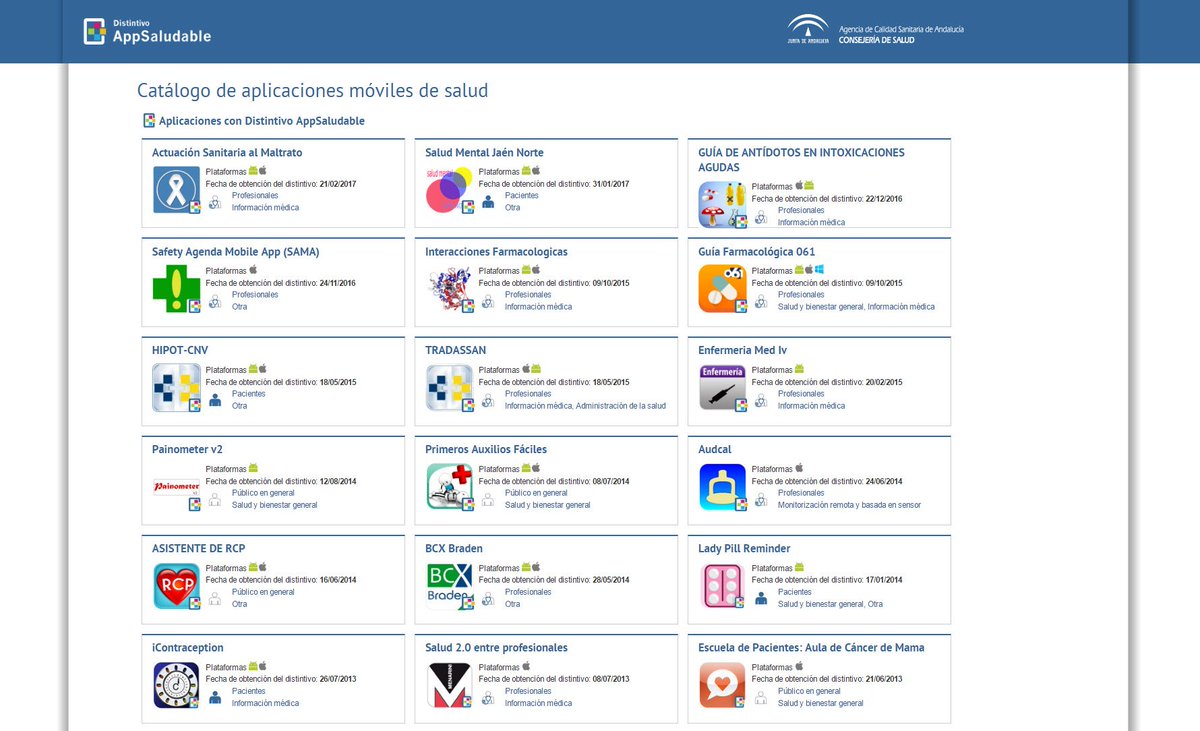Open the BCX Braden title link
Viewport: 1200px width, 731px height.
point(454,549)
